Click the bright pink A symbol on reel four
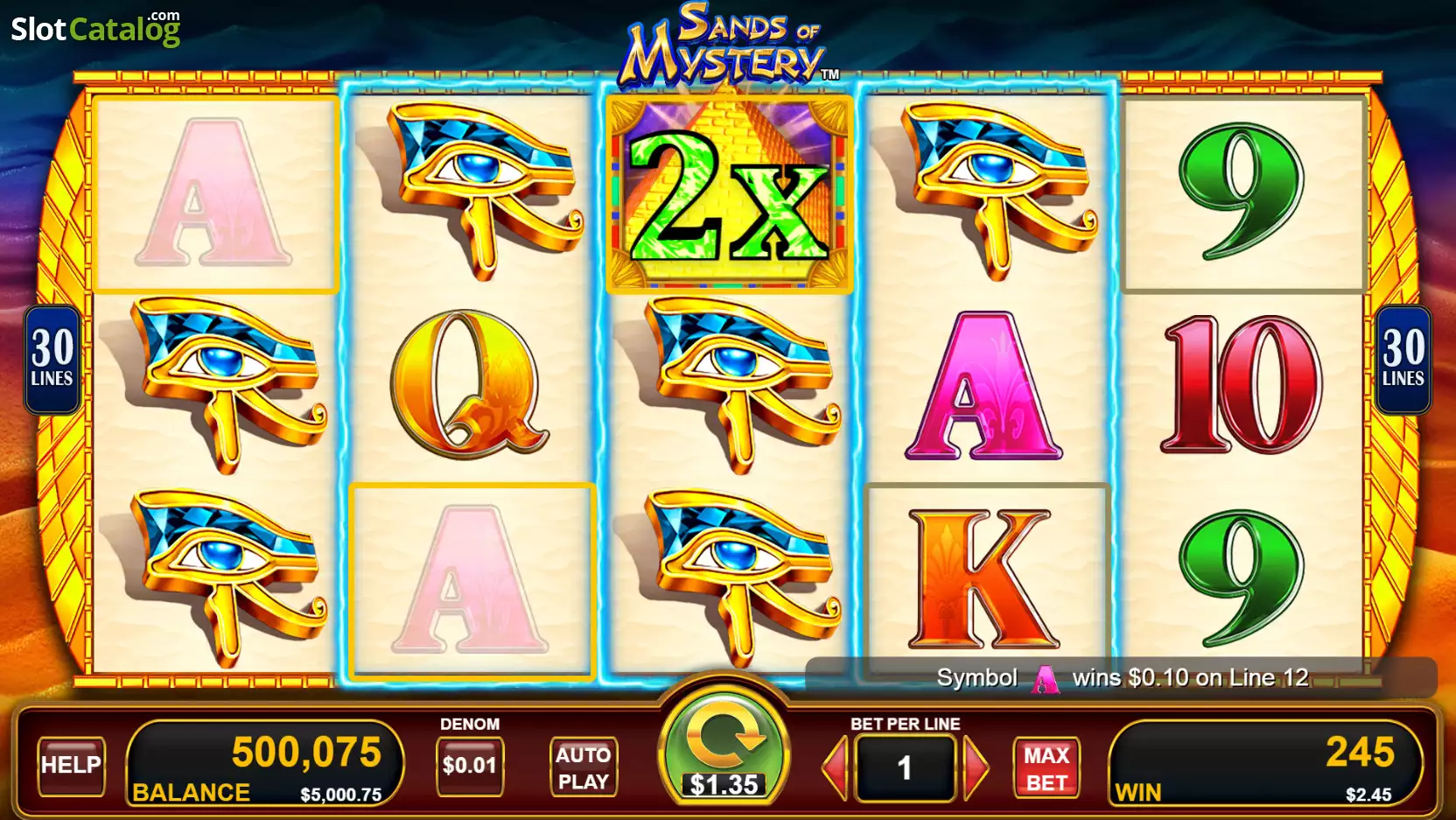Screen dimensions: 1456x820 point(983,386)
